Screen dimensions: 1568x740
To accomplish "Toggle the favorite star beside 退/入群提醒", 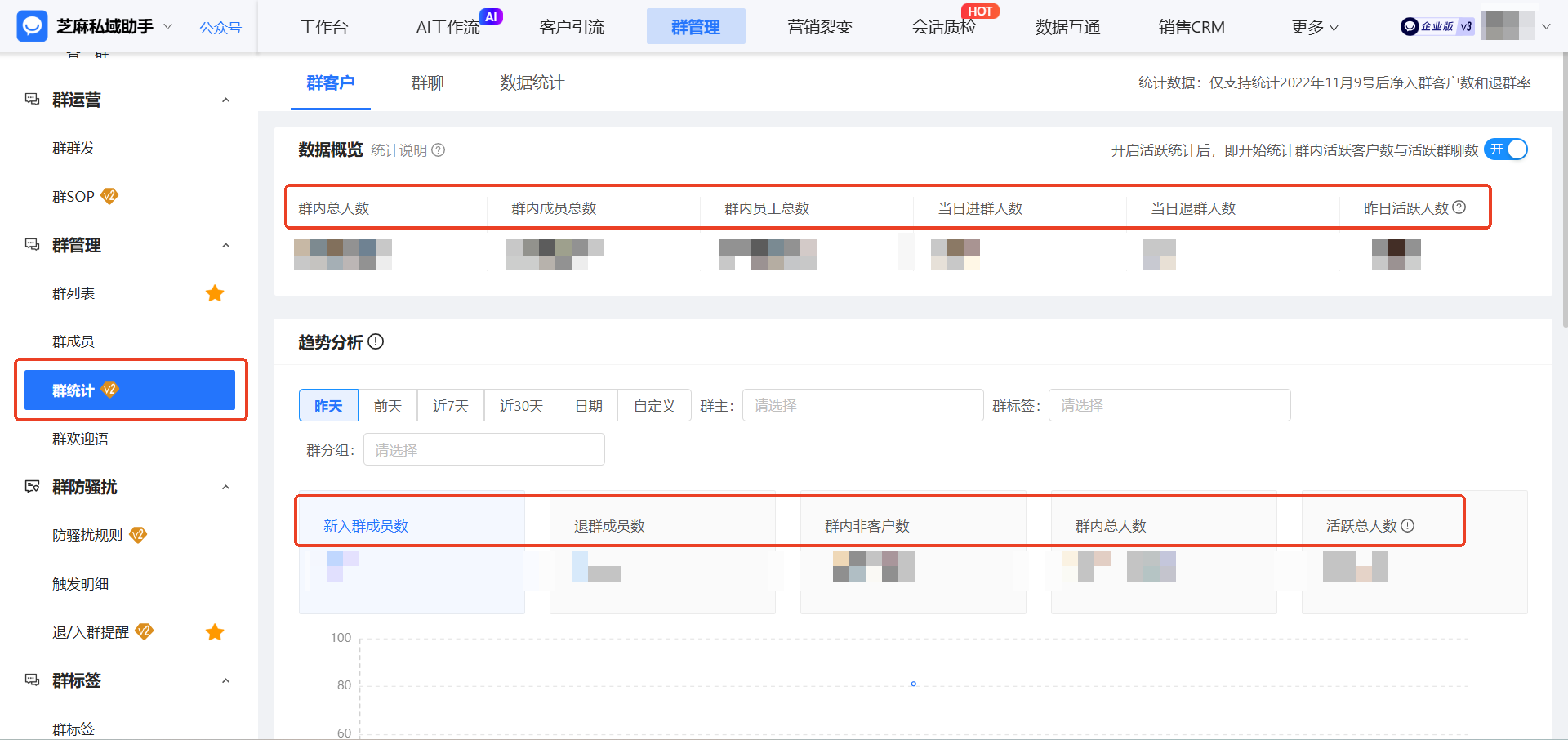I will (x=215, y=631).
